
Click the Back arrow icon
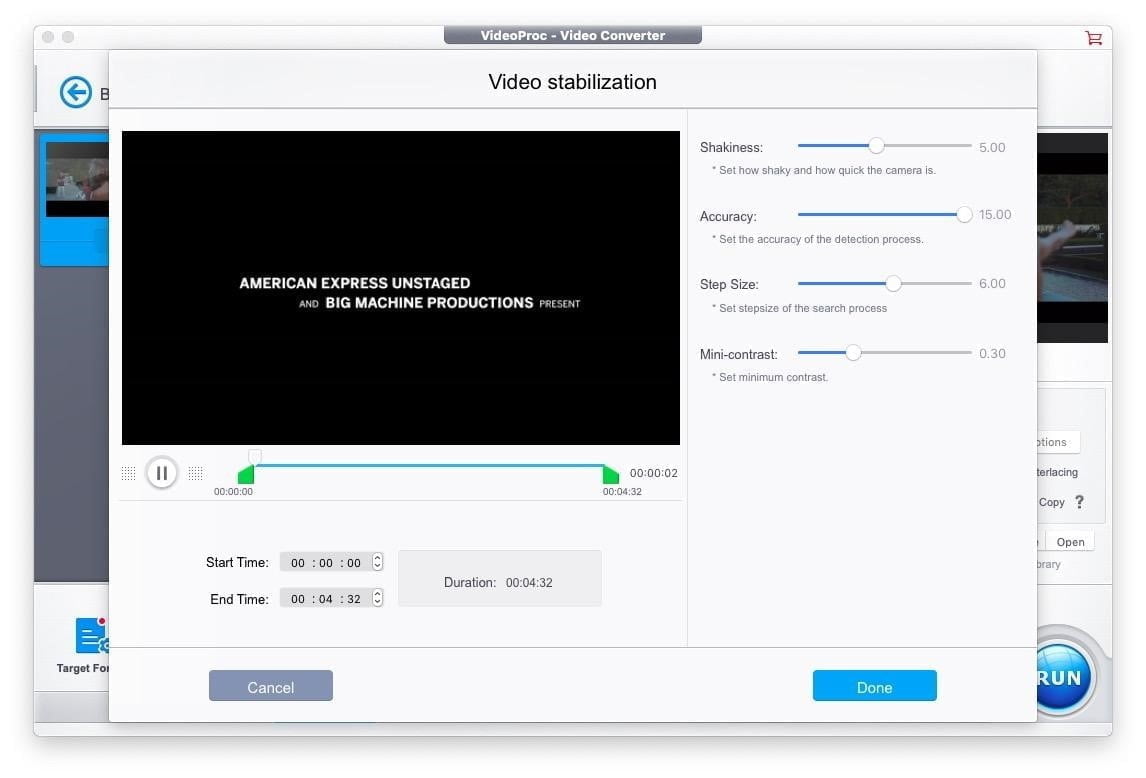[76, 93]
